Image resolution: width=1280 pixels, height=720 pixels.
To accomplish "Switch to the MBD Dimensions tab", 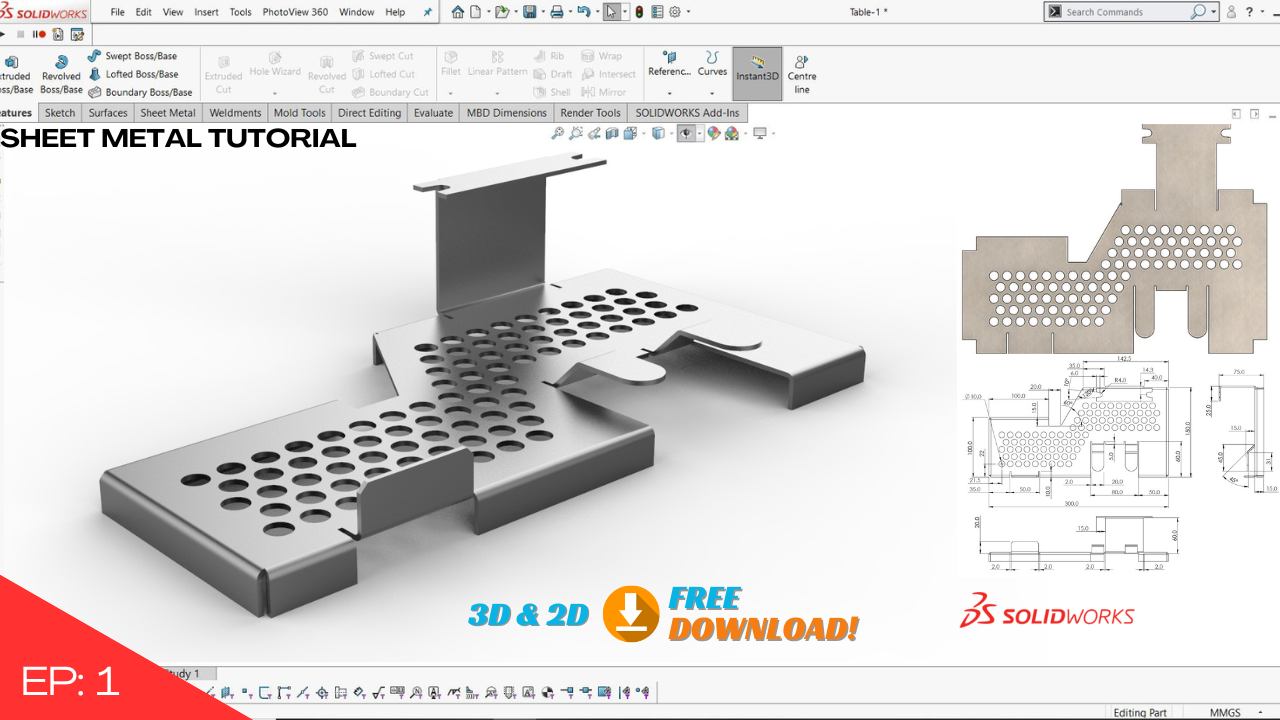I will pyautogui.click(x=507, y=113).
